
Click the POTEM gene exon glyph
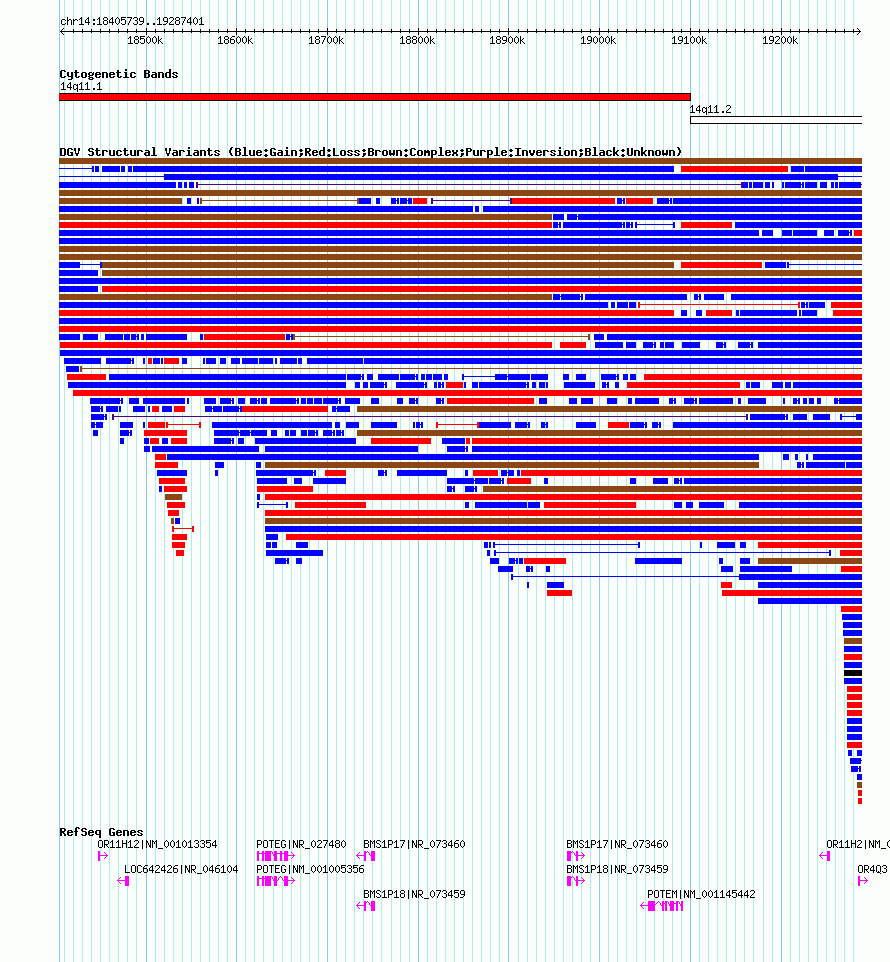click(x=662, y=906)
